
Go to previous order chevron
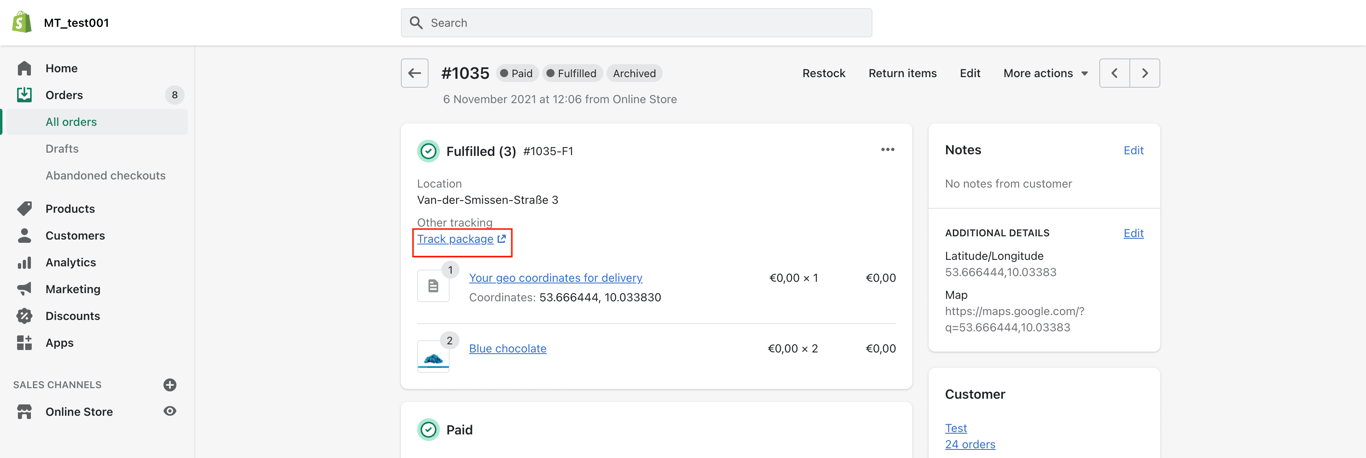[1115, 73]
